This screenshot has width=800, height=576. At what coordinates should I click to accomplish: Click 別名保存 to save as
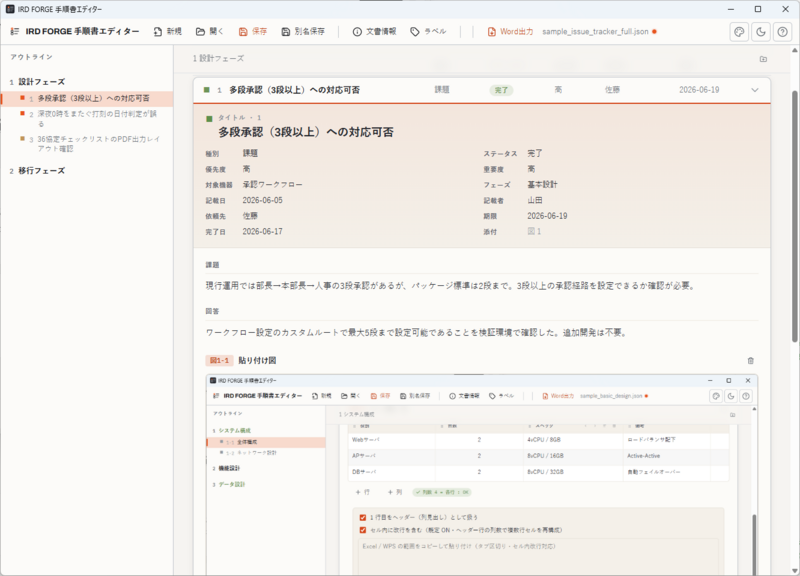pos(303,31)
